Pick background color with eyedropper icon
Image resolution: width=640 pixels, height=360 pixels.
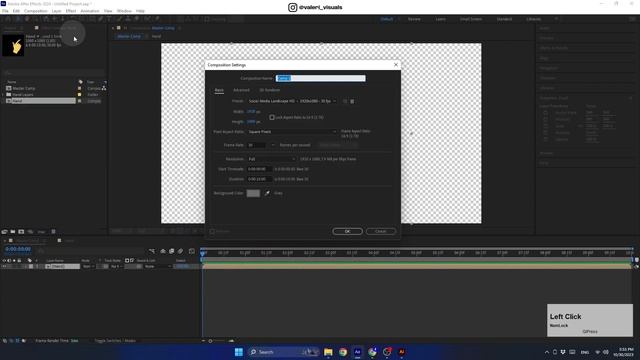pyautogui.click(x=267, y=193)
